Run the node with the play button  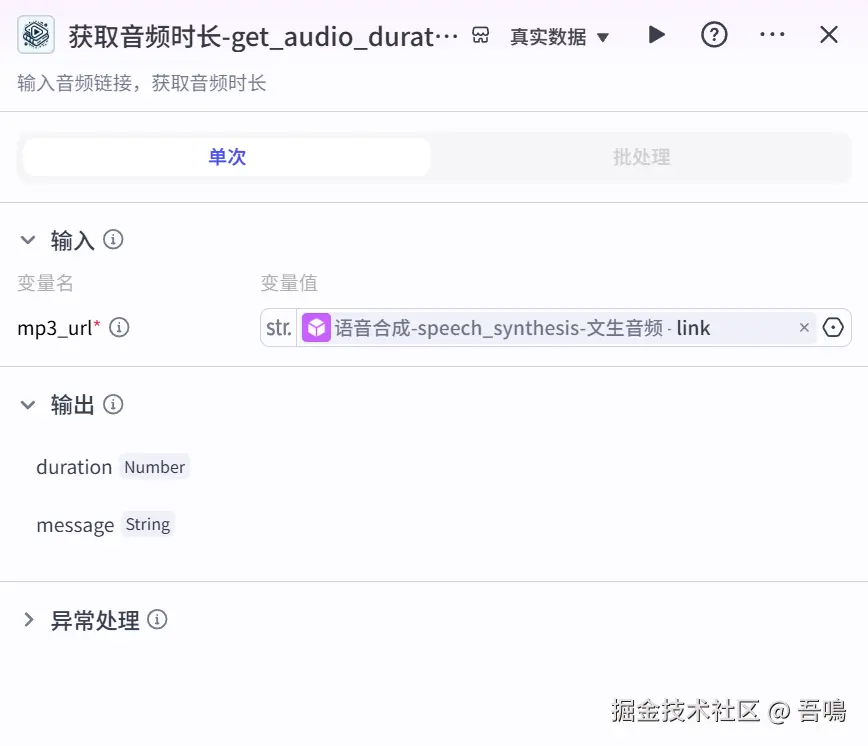[657, 35]
